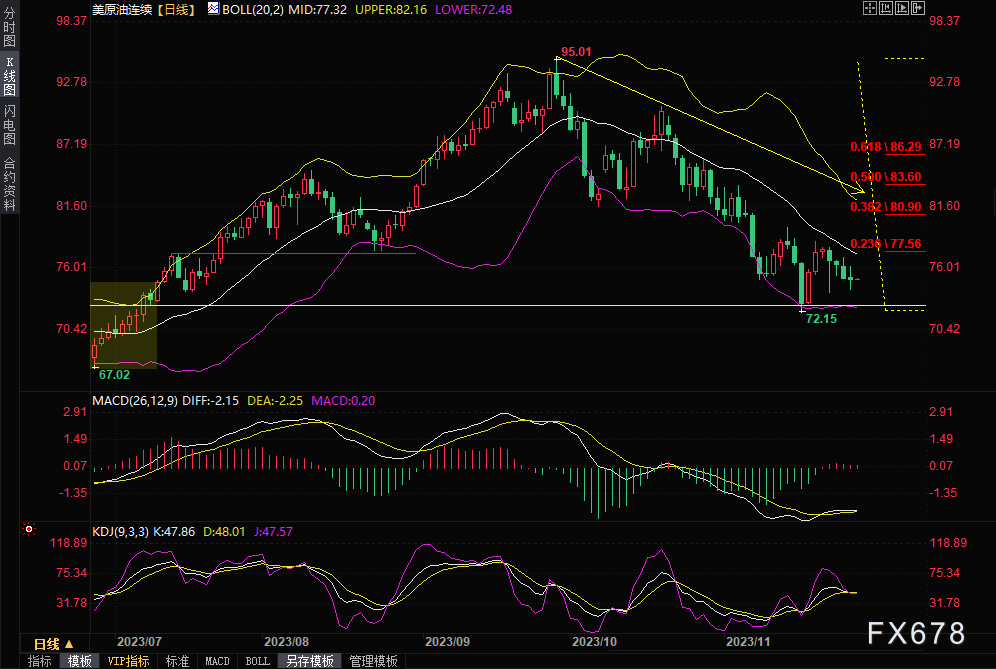Apply the BOLL template
Viewport: 996px width, 669px height.
pyautogui.click(x=257, y=661)
